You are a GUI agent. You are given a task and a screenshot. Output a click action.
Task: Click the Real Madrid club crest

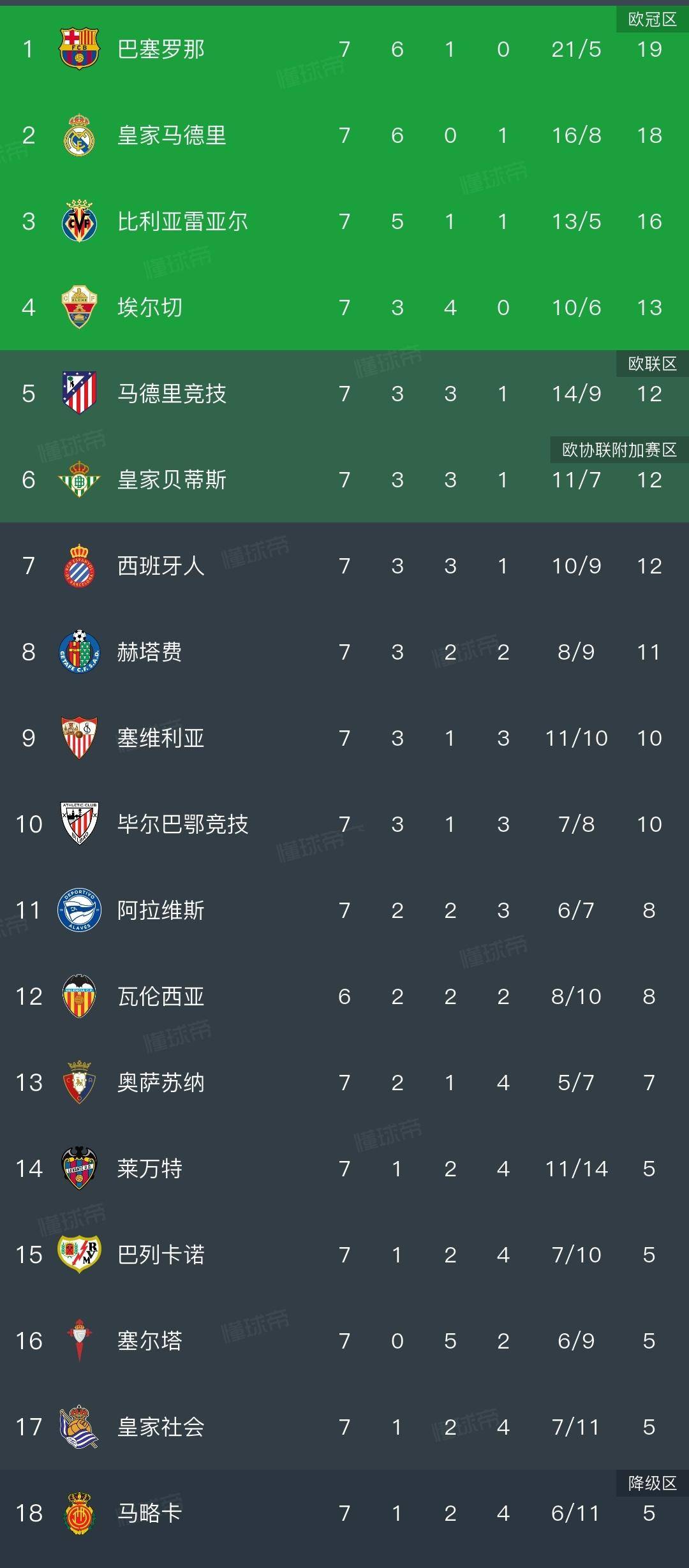pos(78,134)
